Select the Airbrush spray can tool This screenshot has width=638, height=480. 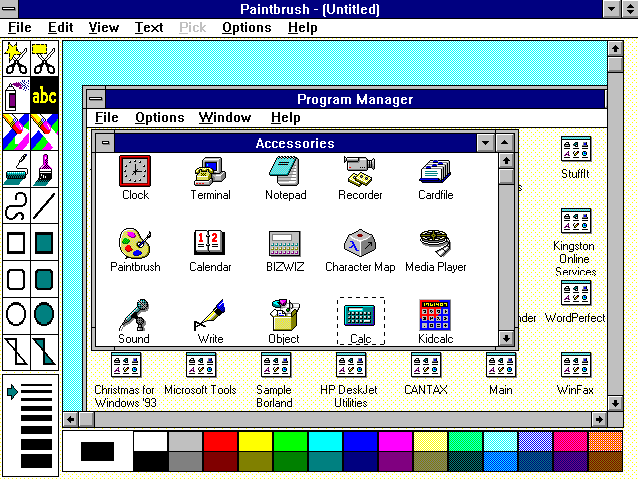tap(16, 95)
